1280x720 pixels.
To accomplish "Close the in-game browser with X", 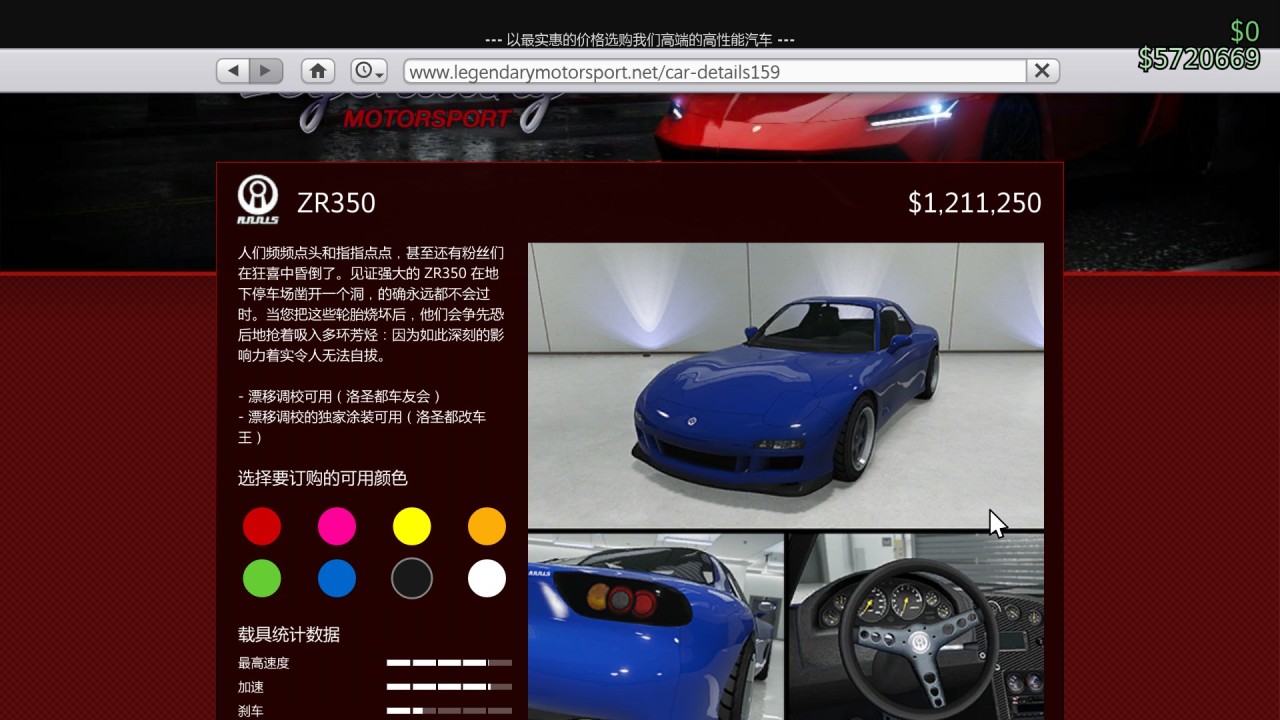I will click(x=1042, y=71).
